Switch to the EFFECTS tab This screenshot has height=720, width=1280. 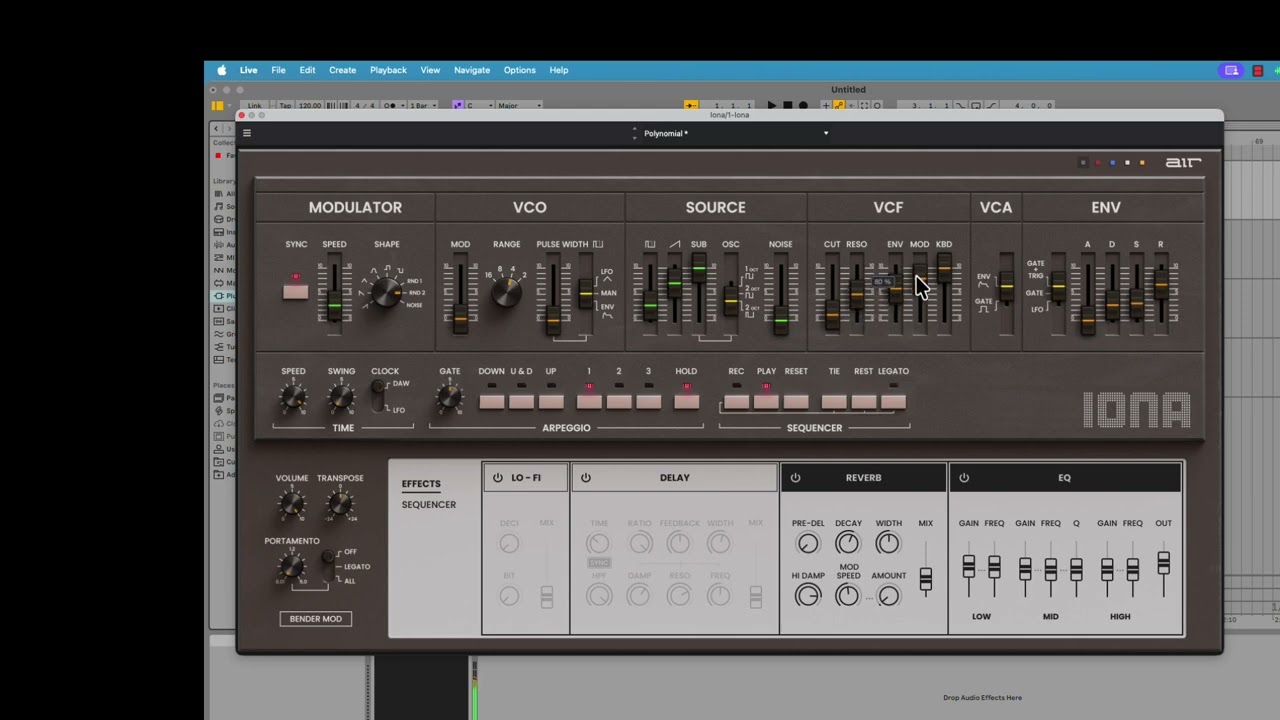(421, 484)
